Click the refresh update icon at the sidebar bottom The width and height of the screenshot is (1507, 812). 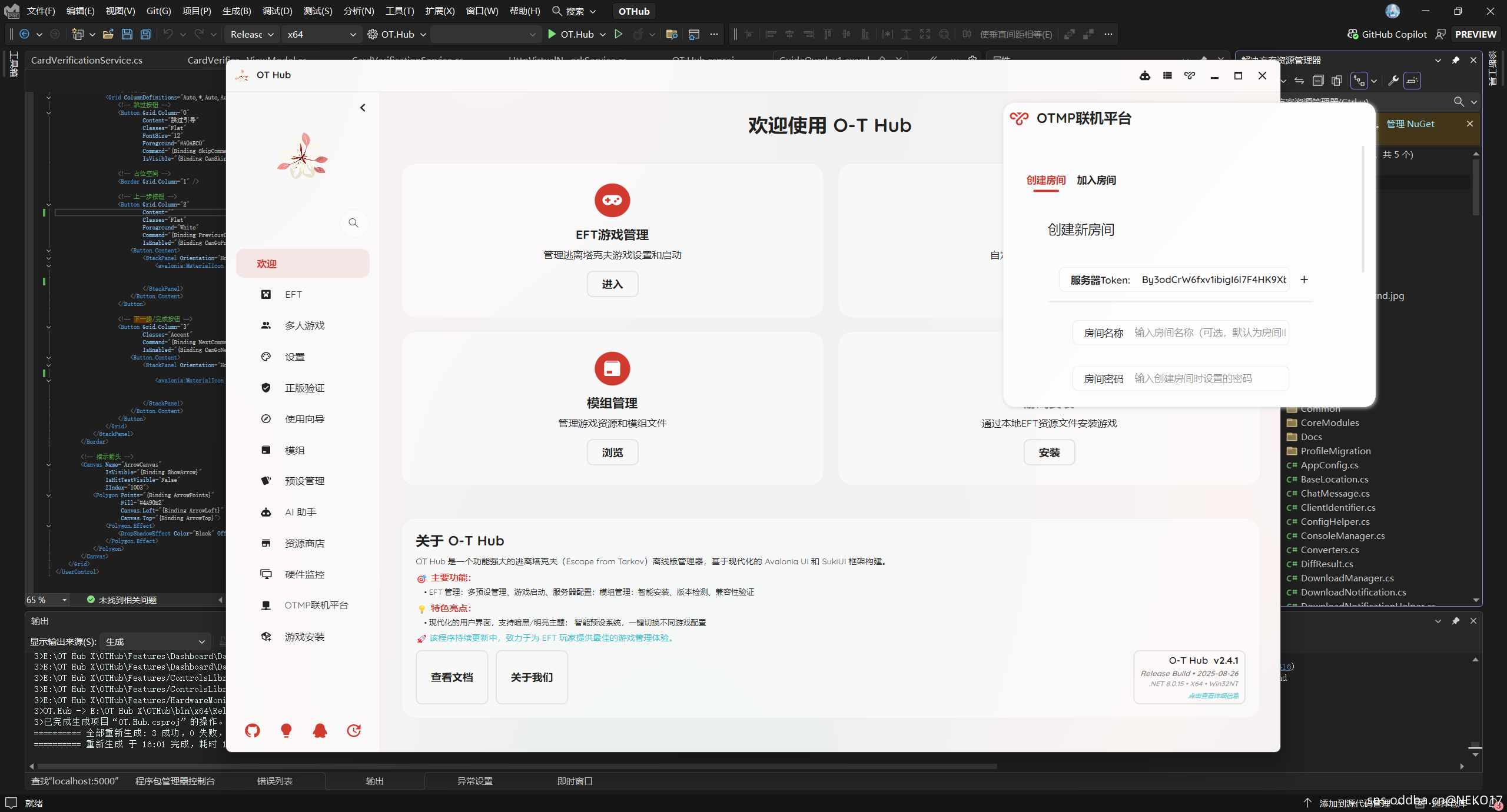click(354, 731)
